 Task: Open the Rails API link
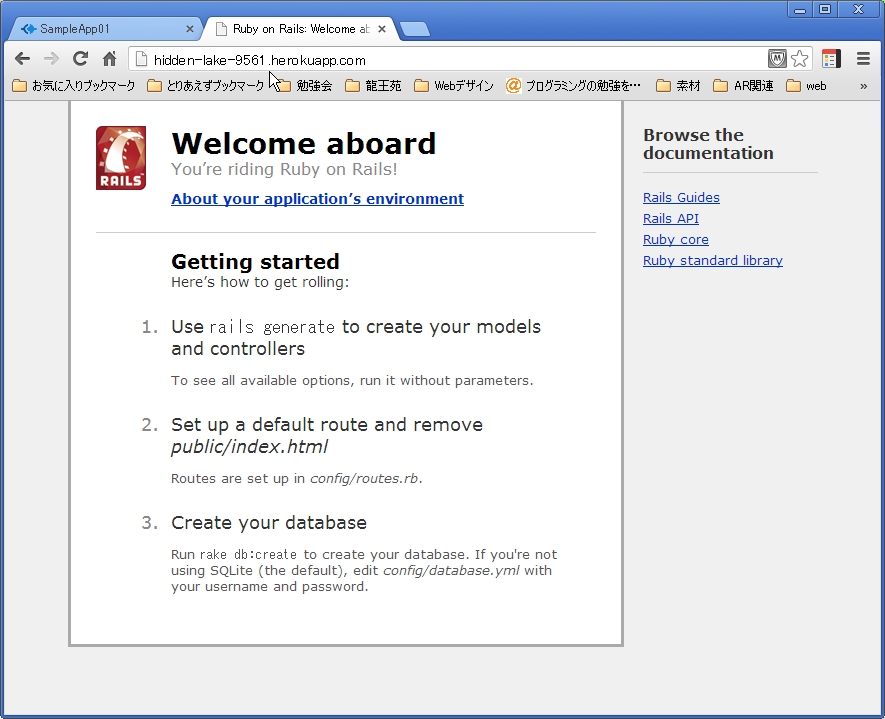671,218
